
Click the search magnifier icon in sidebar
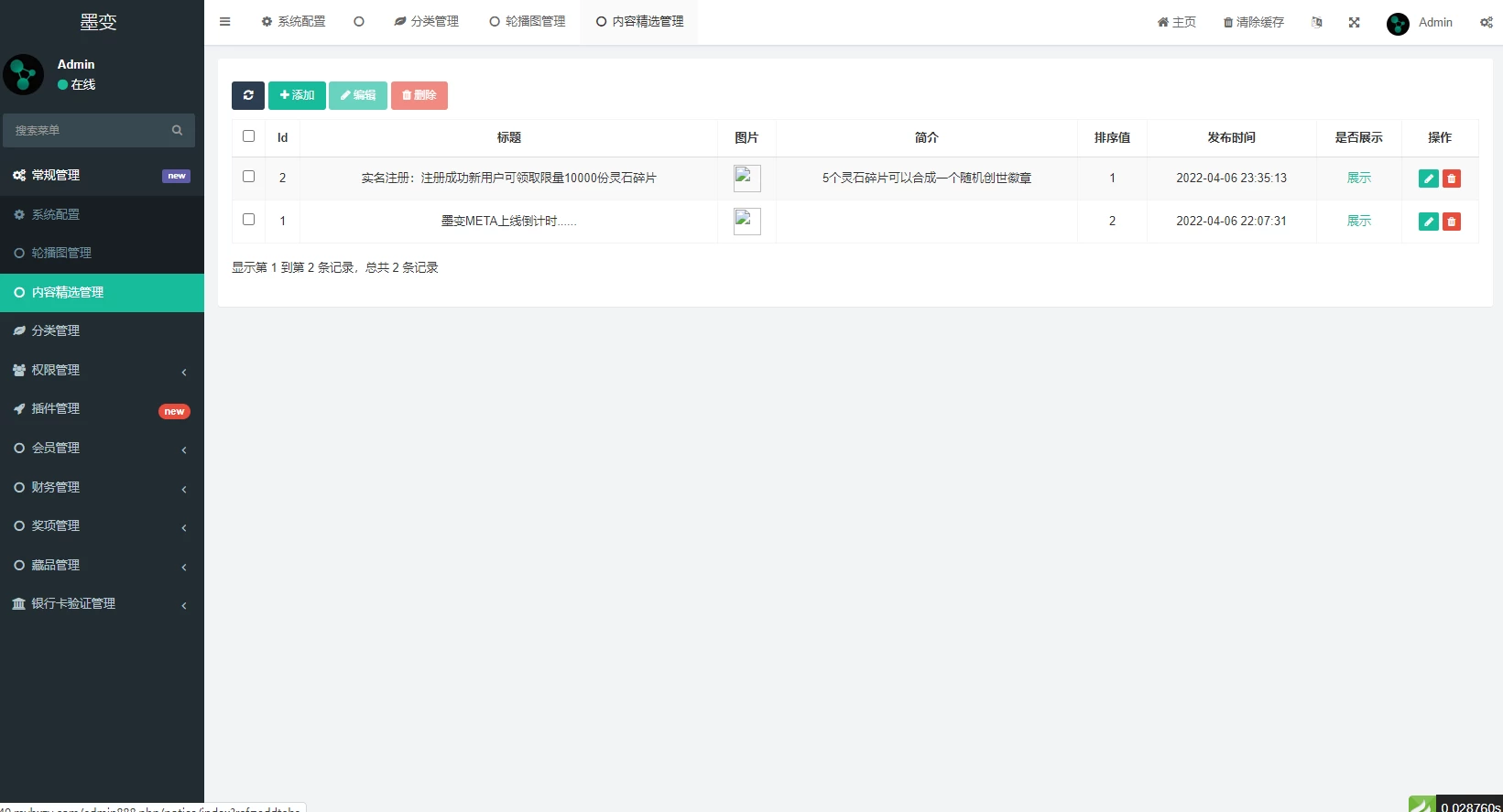177,131
